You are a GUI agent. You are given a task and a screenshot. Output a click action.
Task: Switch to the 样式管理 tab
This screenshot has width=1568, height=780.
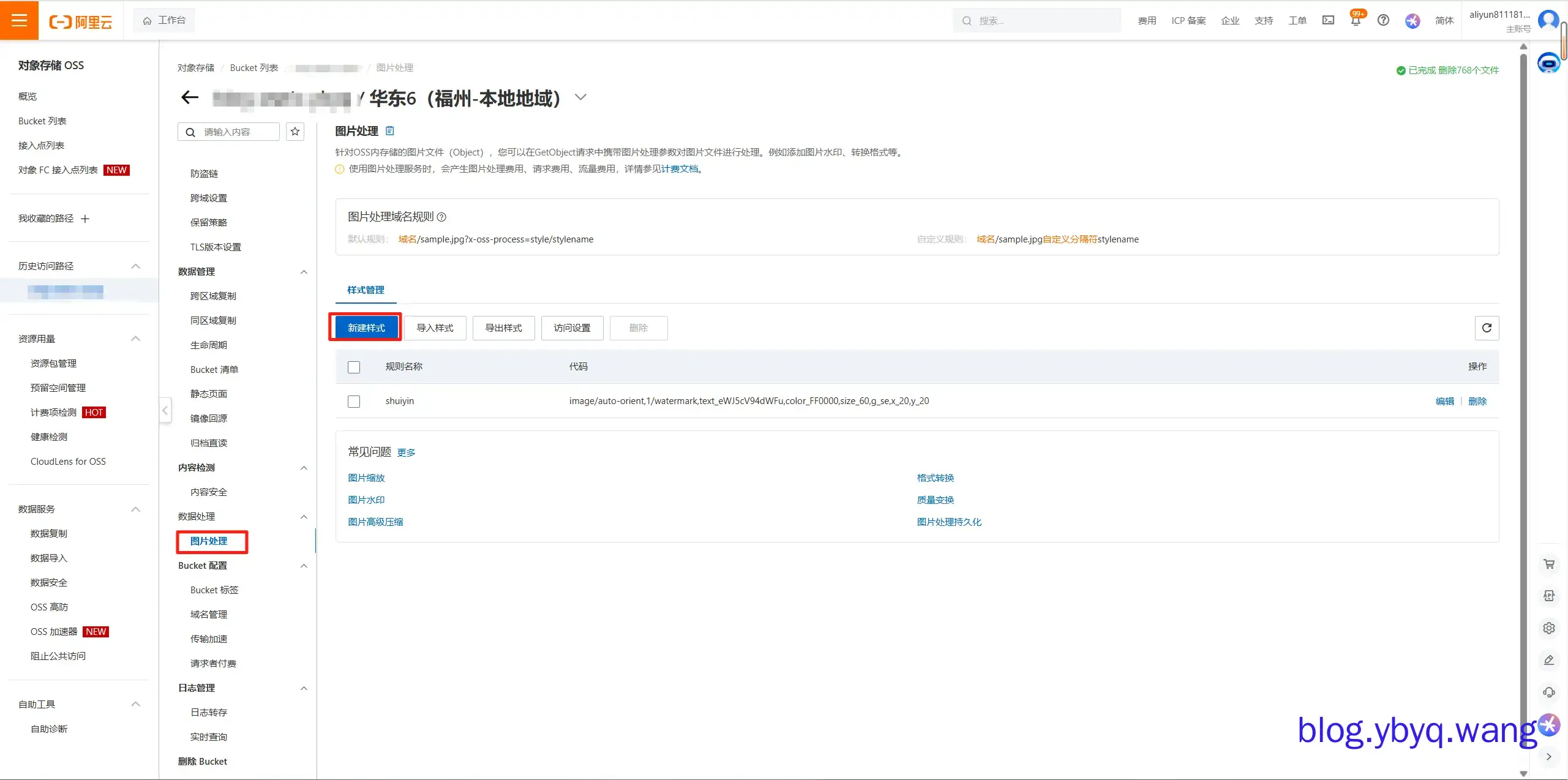click(365, 290)
